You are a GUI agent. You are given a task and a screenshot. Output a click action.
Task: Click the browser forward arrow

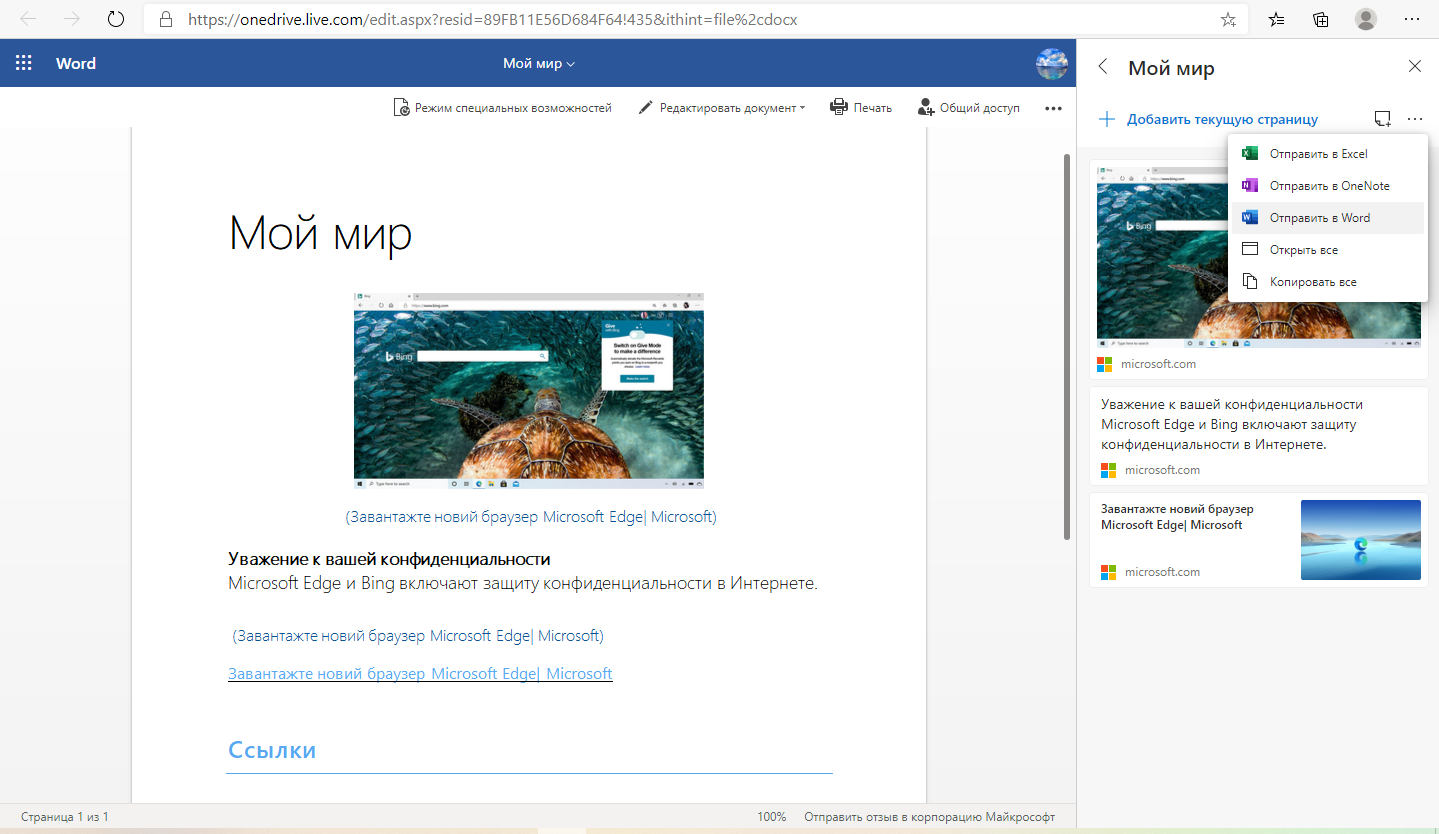(72, 19)
